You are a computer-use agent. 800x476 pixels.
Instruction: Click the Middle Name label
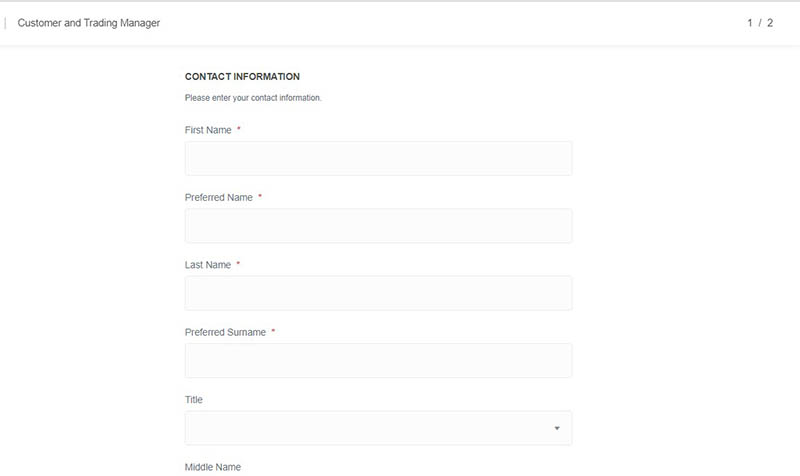[x=213, y=467]
